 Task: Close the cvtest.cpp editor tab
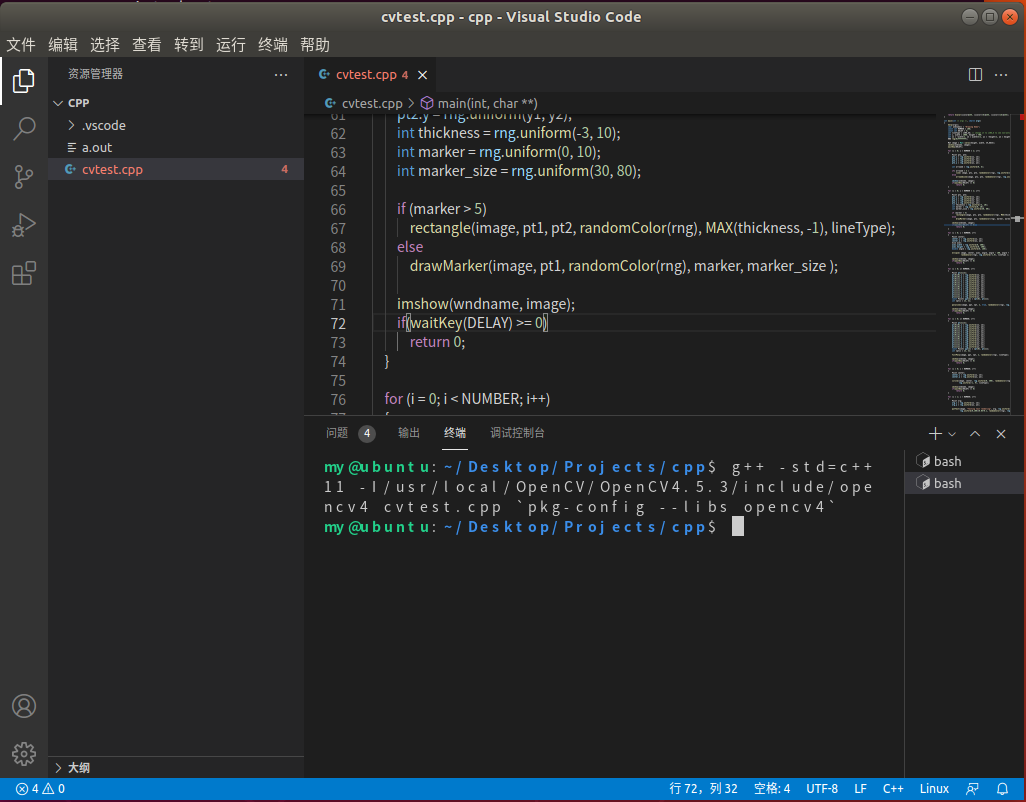click(423, 75)
